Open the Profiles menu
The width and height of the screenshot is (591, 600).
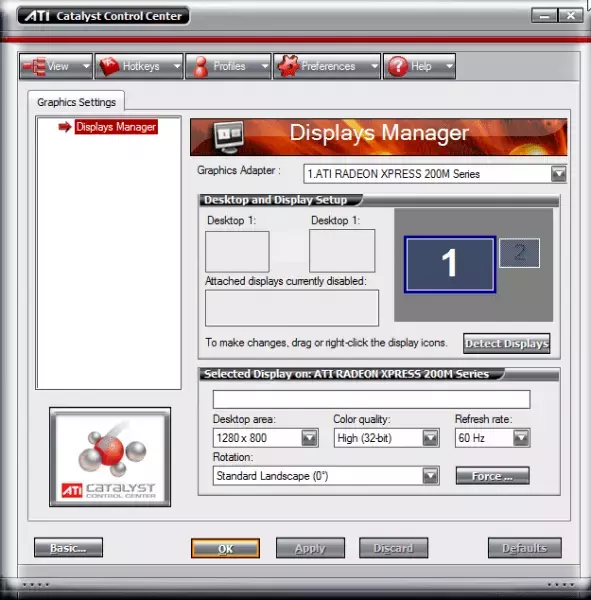pyautogui.click(x=228, y=66)
